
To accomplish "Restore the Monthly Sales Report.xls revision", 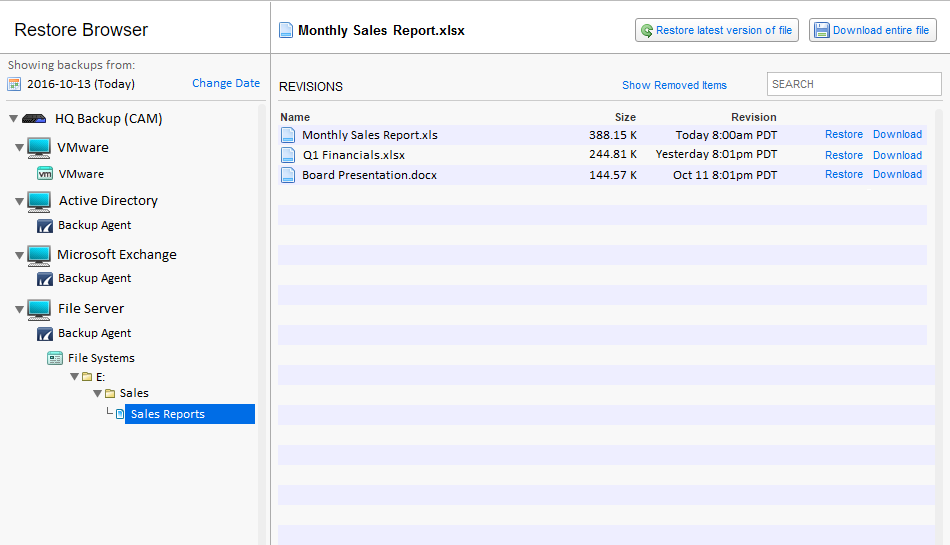I will click(844, 134).
